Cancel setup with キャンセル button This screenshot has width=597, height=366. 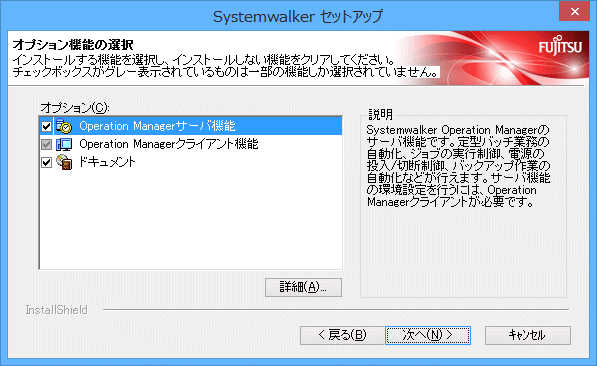pos(528,335)
